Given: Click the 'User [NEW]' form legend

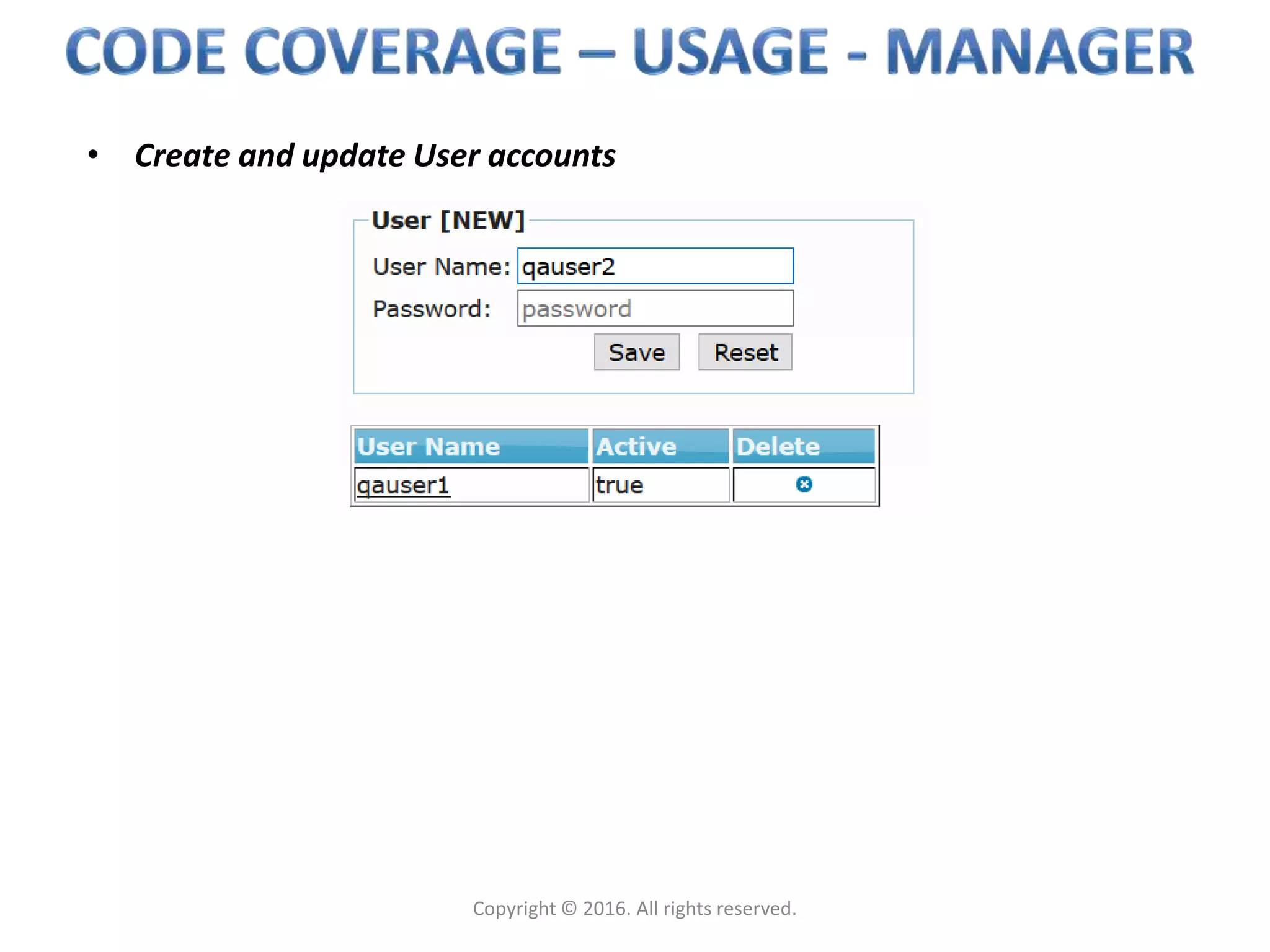Looking at the screenshot, I should click(x=448, y=221).
